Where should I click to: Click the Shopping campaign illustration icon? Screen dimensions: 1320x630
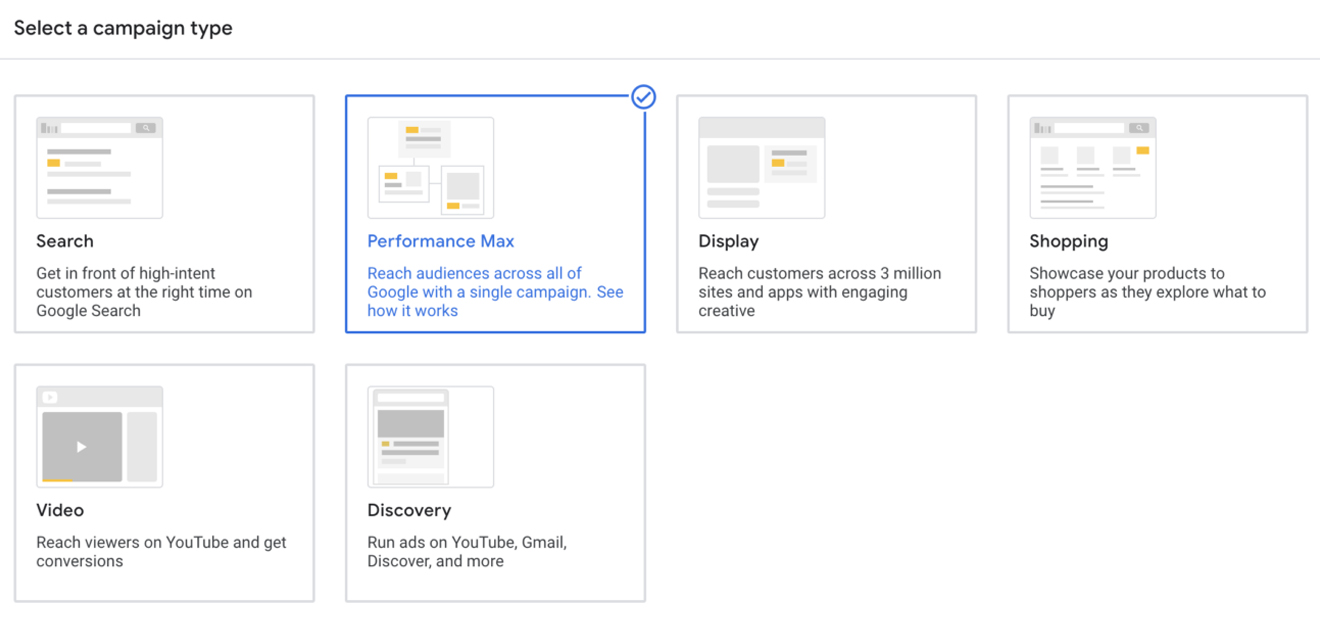1092,167
